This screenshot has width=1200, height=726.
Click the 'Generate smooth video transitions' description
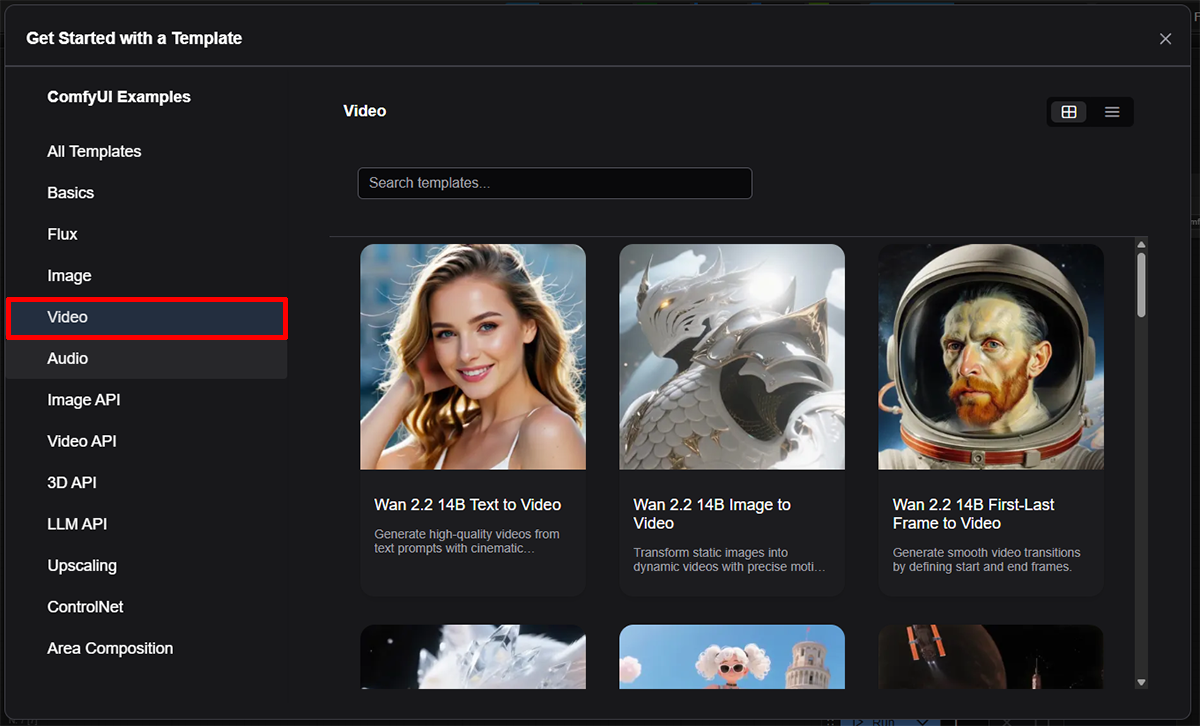987,560
